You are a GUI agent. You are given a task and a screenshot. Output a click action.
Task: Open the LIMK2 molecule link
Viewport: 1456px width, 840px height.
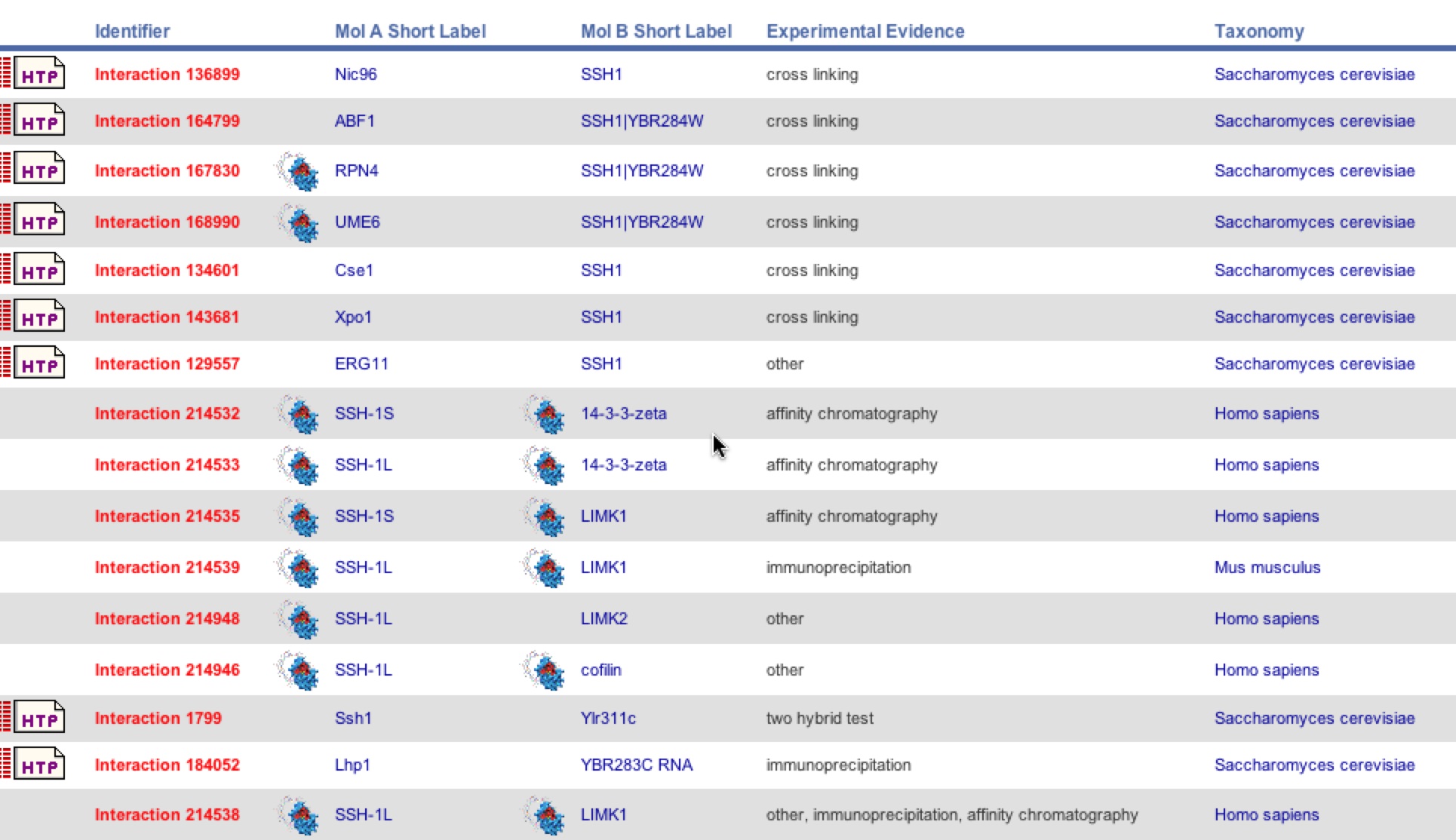604,618
